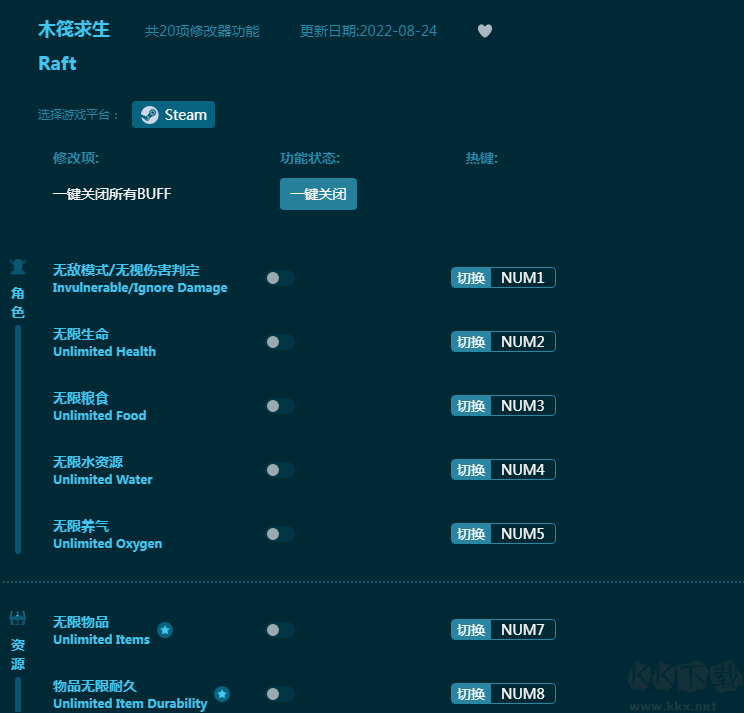The image size is (744, 713).
Task: Edit the NUM4 hotkey field
Action: click(x=523, y=470)
